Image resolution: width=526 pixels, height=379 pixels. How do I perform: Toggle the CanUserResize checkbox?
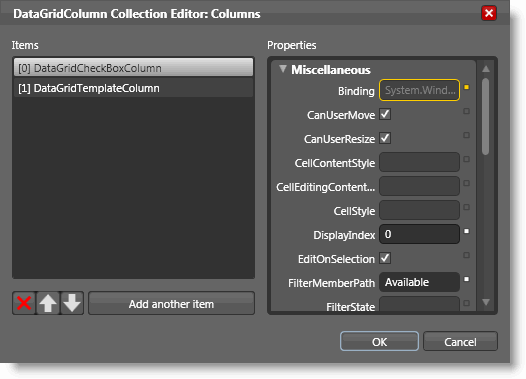pyautogui.click(x=385, y=138)
